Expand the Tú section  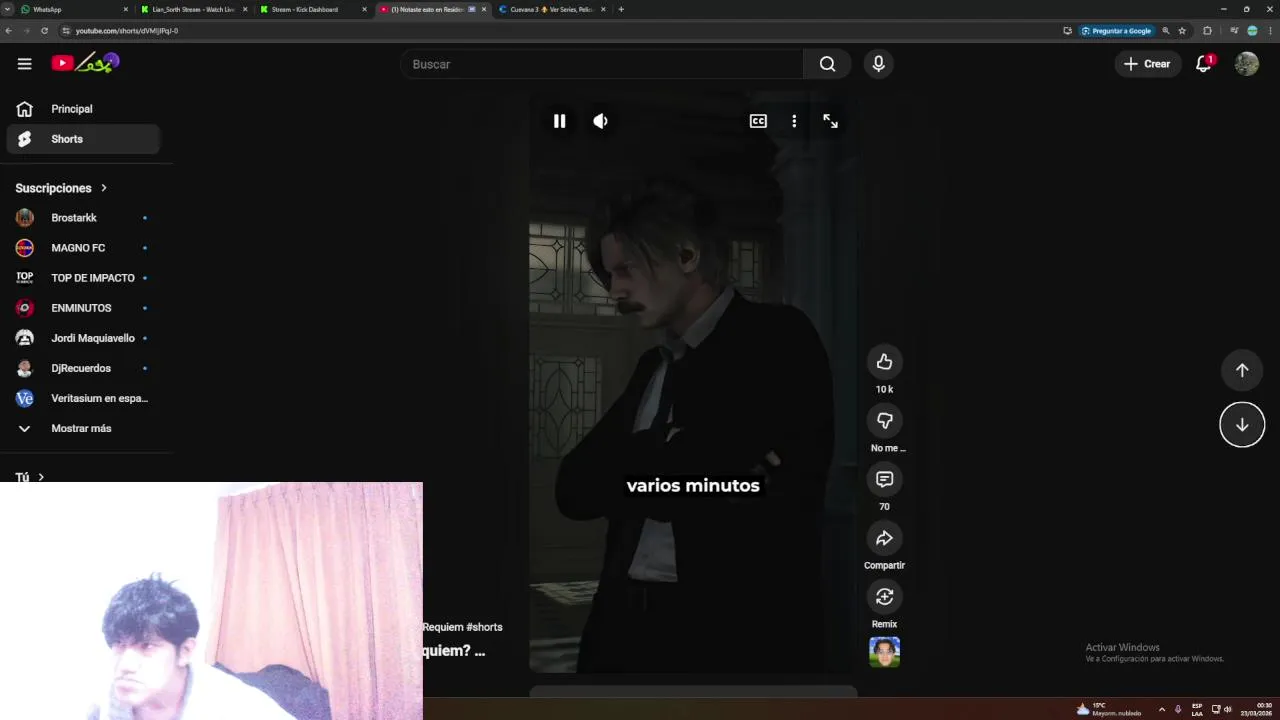[x=30, y=478]
